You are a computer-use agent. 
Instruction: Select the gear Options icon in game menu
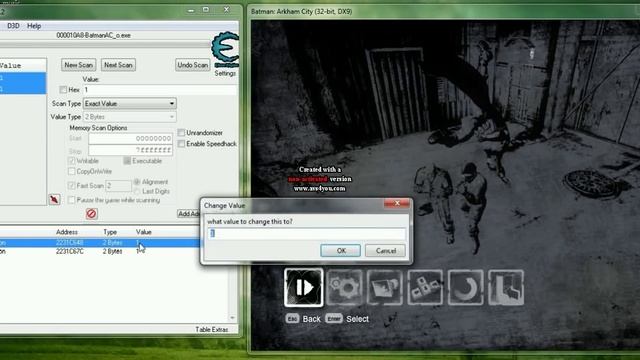point(344,287)
